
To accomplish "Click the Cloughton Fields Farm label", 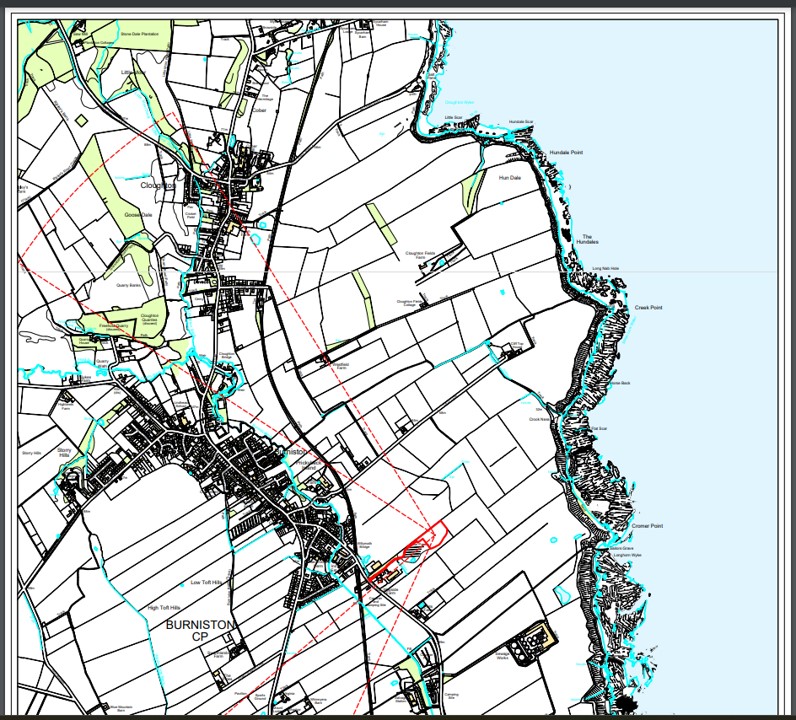I will [x=421, y=256].
